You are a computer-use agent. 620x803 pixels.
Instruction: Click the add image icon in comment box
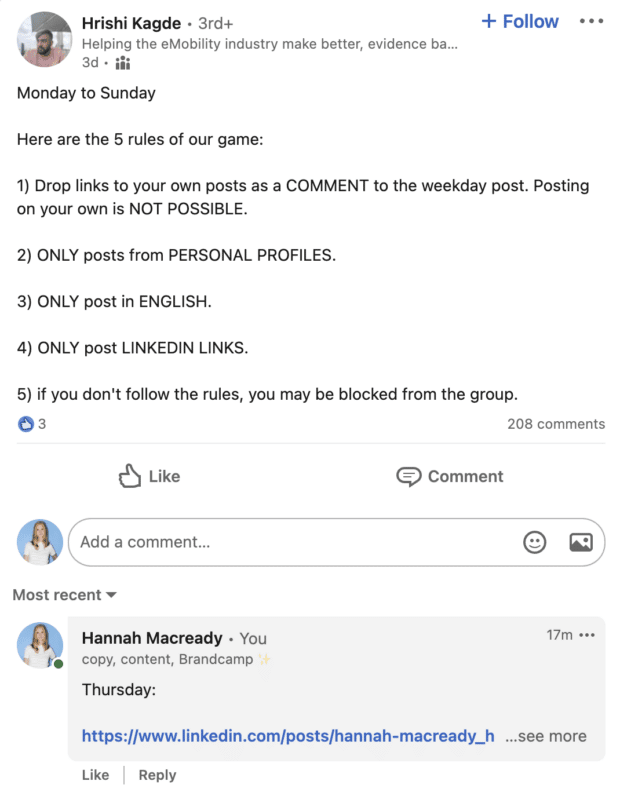pyautogui.click(x=581, y=542)
